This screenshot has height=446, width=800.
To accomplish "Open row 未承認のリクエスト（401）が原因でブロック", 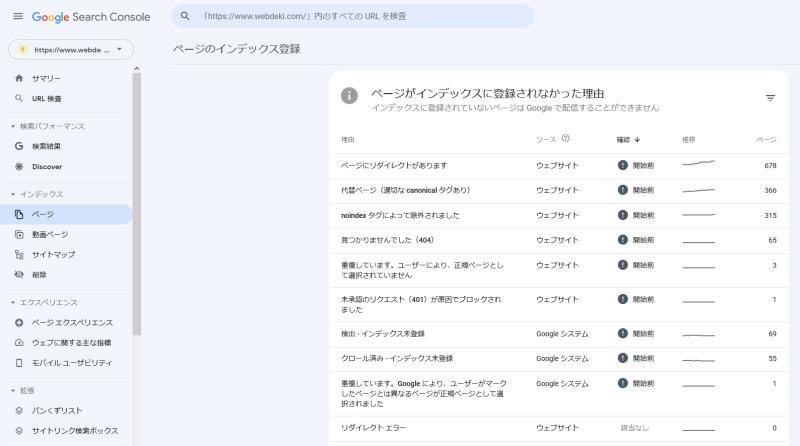I will point(559,305).
